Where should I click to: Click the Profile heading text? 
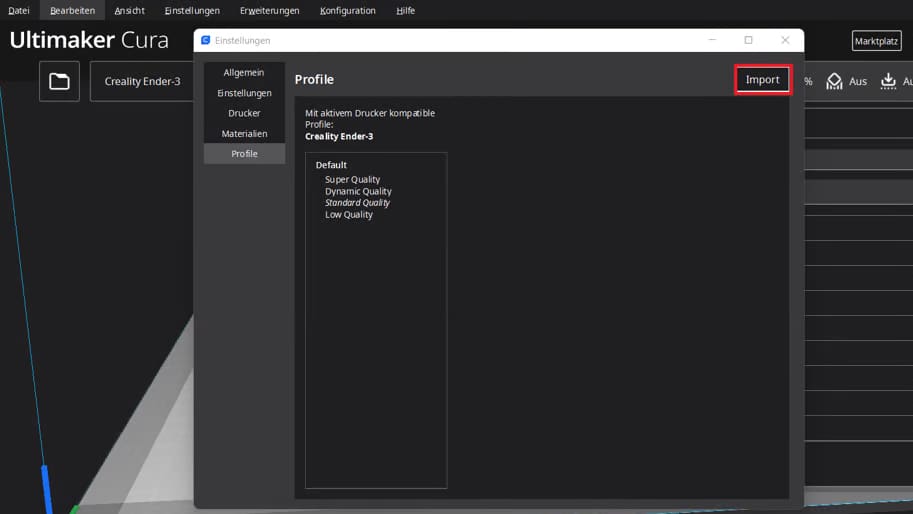click(x=314, y=79)
